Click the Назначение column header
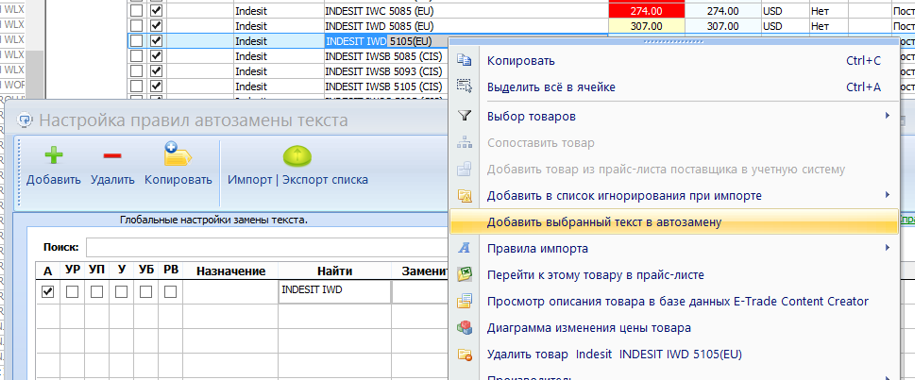The height and width of the screenshot is (380, 915). click(231, 271)
